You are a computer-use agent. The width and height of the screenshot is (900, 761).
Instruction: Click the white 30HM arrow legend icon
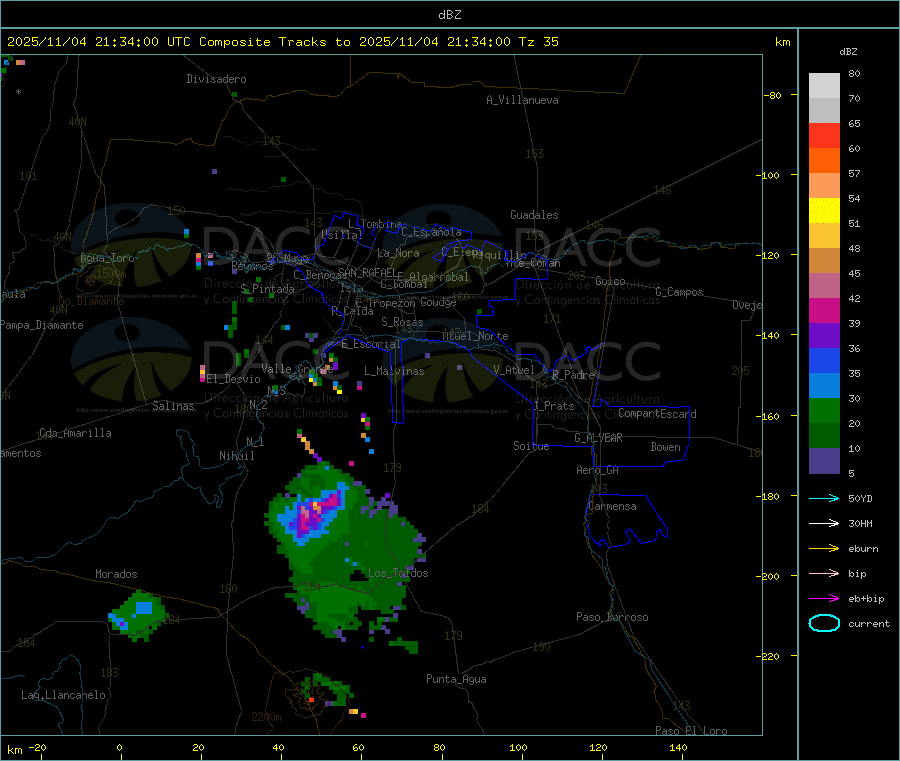click(x=824, y=523)
